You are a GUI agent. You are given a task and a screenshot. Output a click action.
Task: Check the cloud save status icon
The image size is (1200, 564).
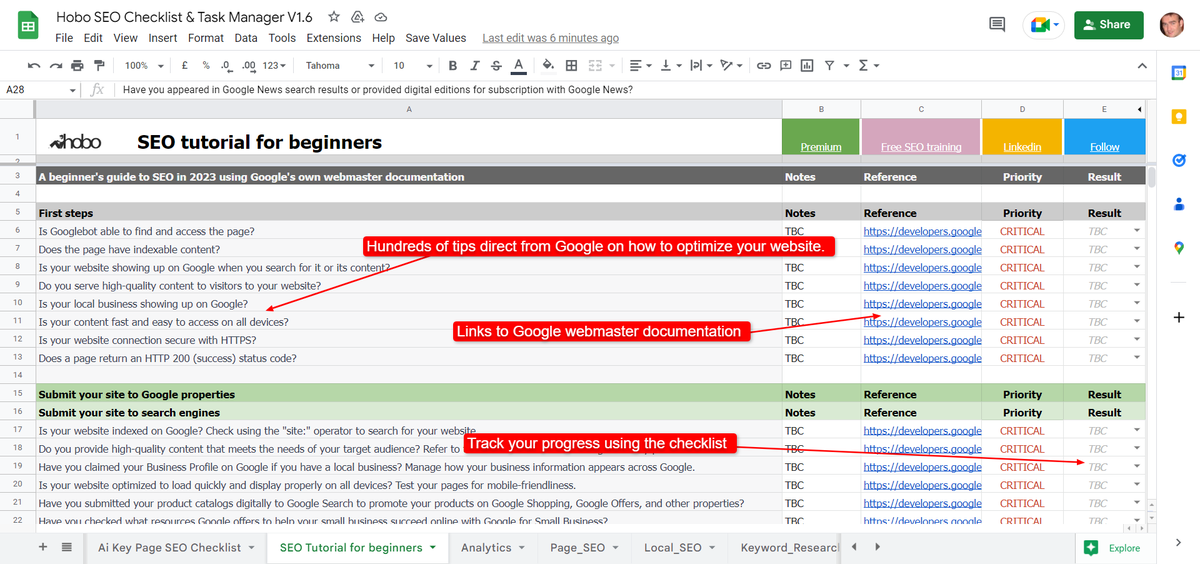point(380,17)
